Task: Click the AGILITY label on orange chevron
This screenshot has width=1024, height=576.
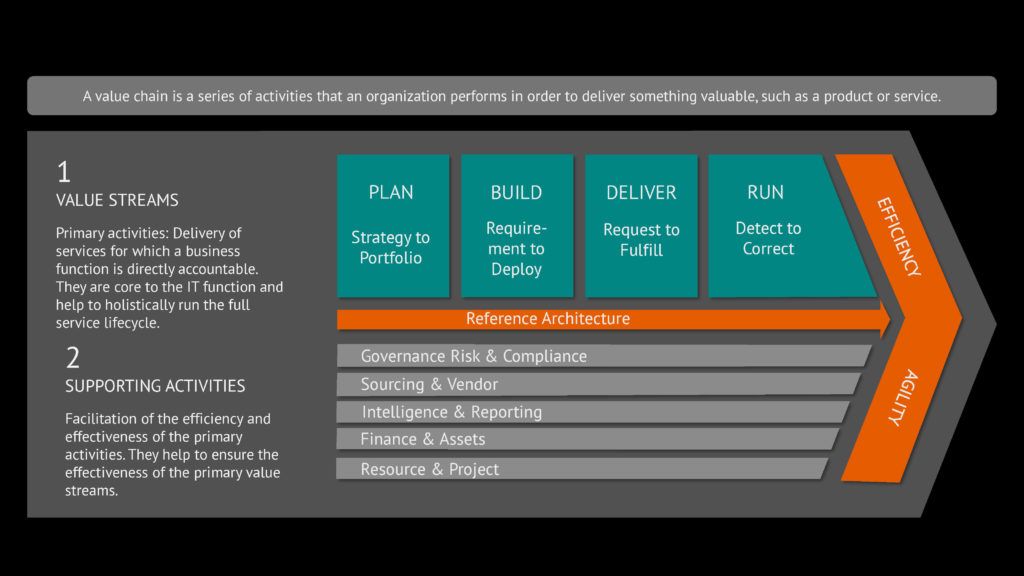Action: point(904,398)
